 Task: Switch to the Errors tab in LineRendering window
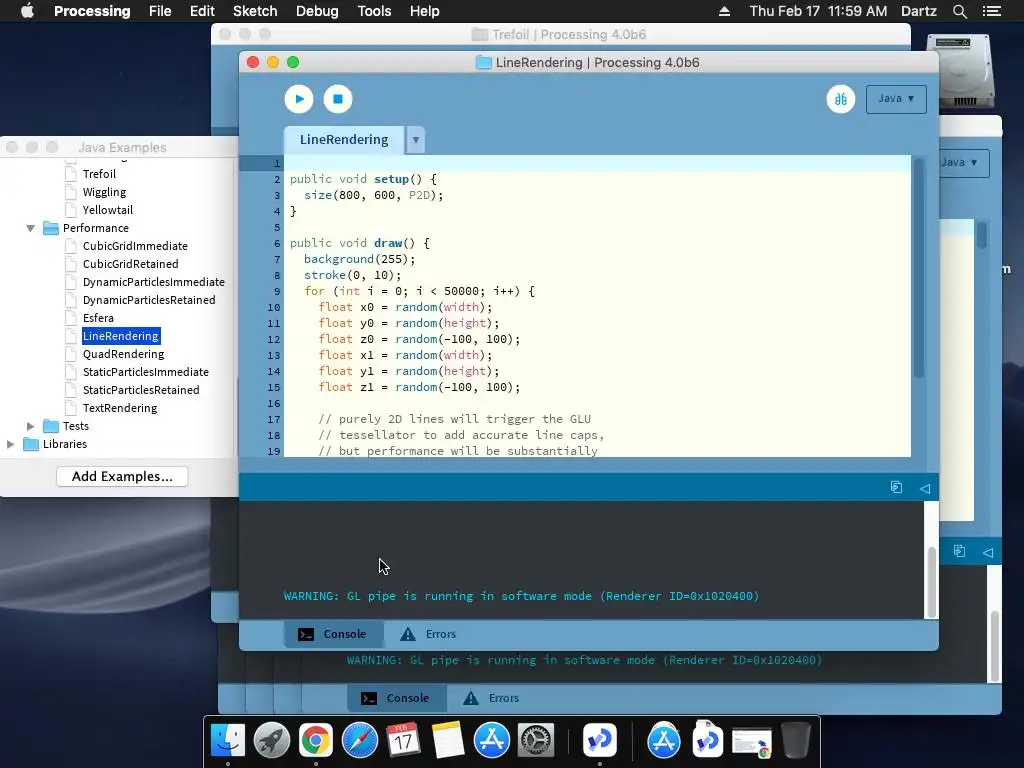point(428,634)
